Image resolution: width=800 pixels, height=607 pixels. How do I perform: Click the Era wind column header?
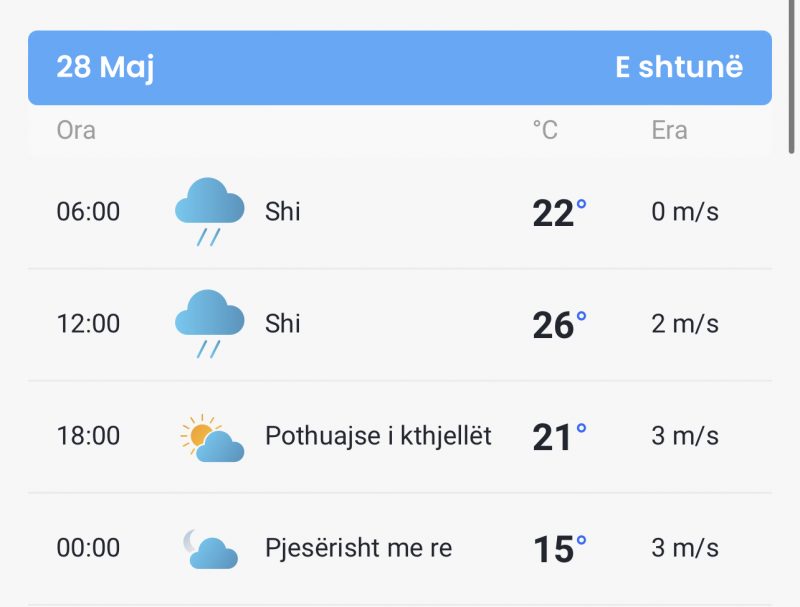tap(669, 130)
